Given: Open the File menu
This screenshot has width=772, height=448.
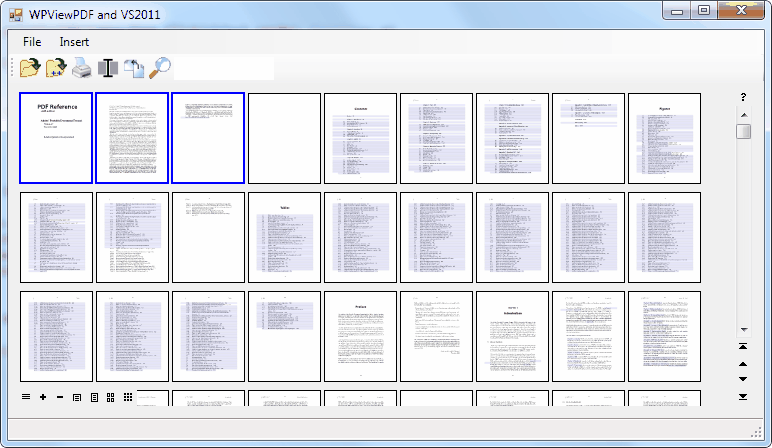Looking at the screenshot, I should coord(32,42).
